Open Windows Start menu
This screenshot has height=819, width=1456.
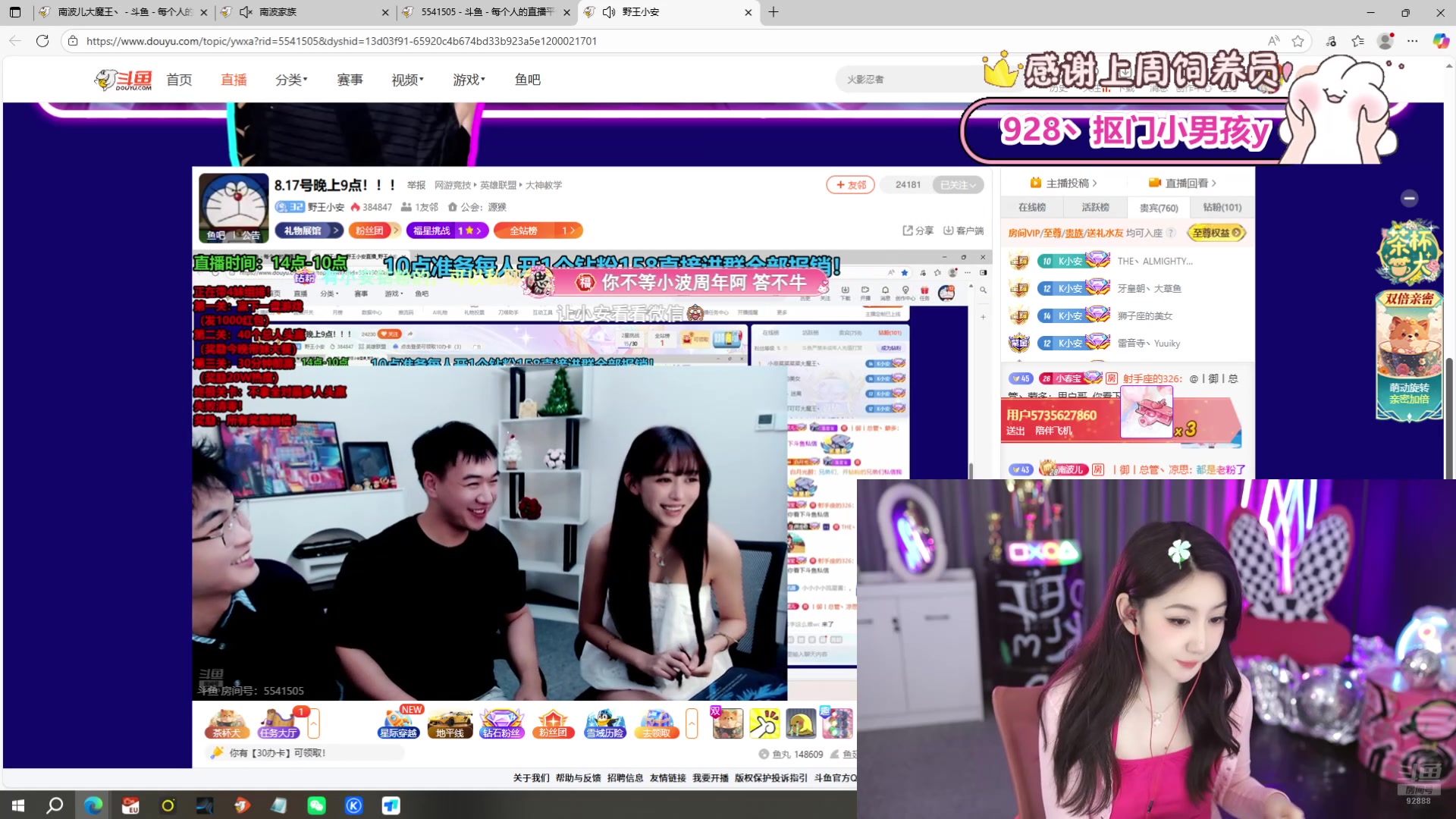pos(18,805)
